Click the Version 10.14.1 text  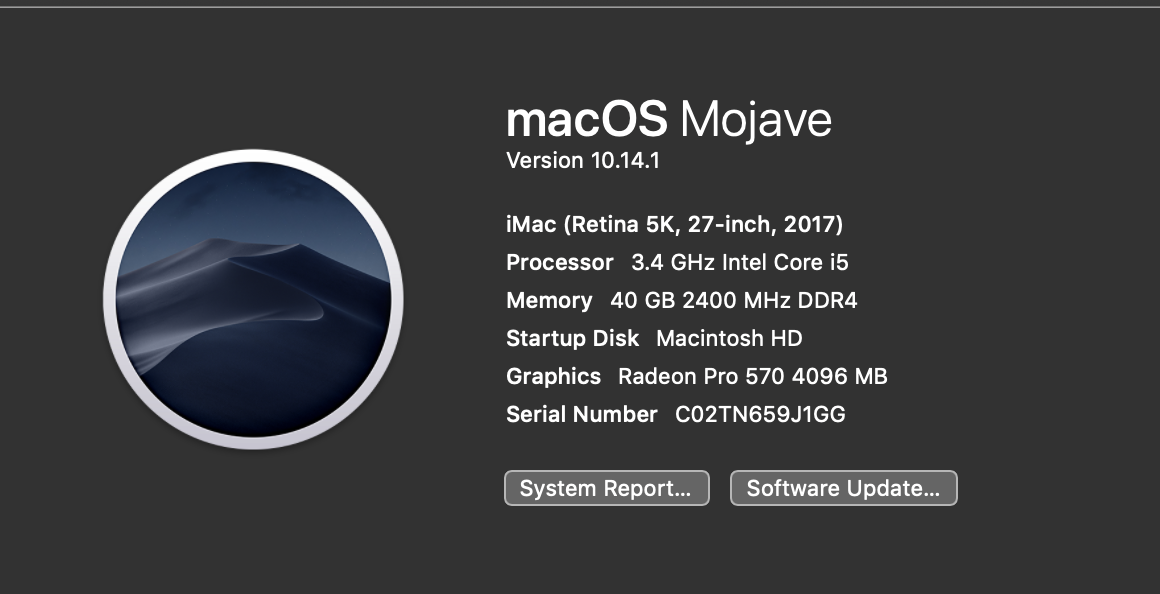pos(582,160)
